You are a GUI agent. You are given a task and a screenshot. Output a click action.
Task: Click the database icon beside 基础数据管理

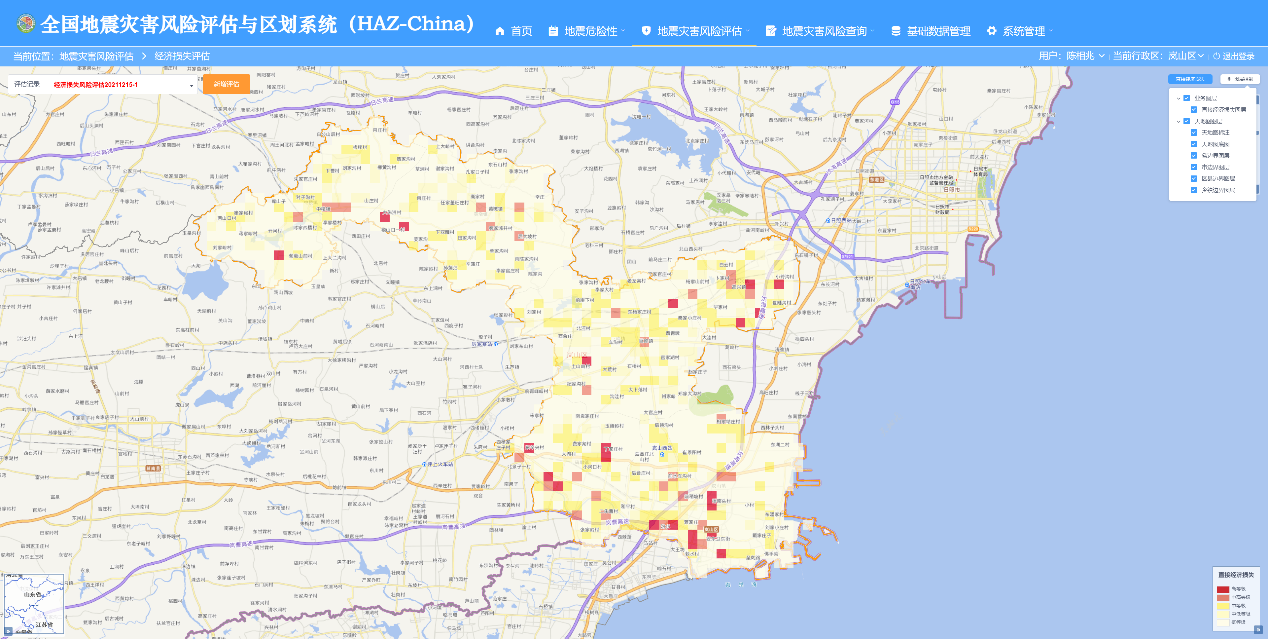895,31
